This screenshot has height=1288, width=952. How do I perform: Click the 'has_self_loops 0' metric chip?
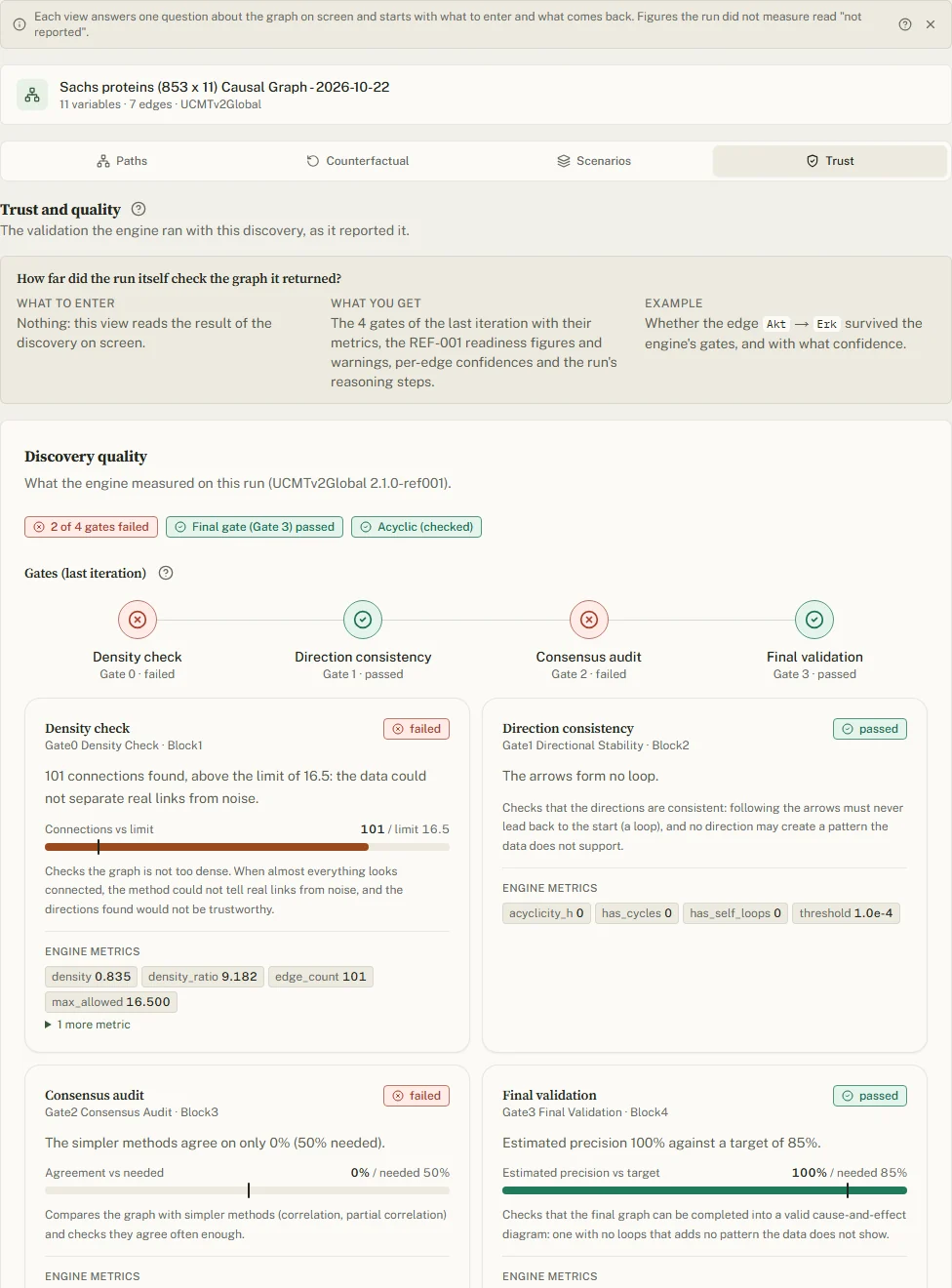(735, 913)
